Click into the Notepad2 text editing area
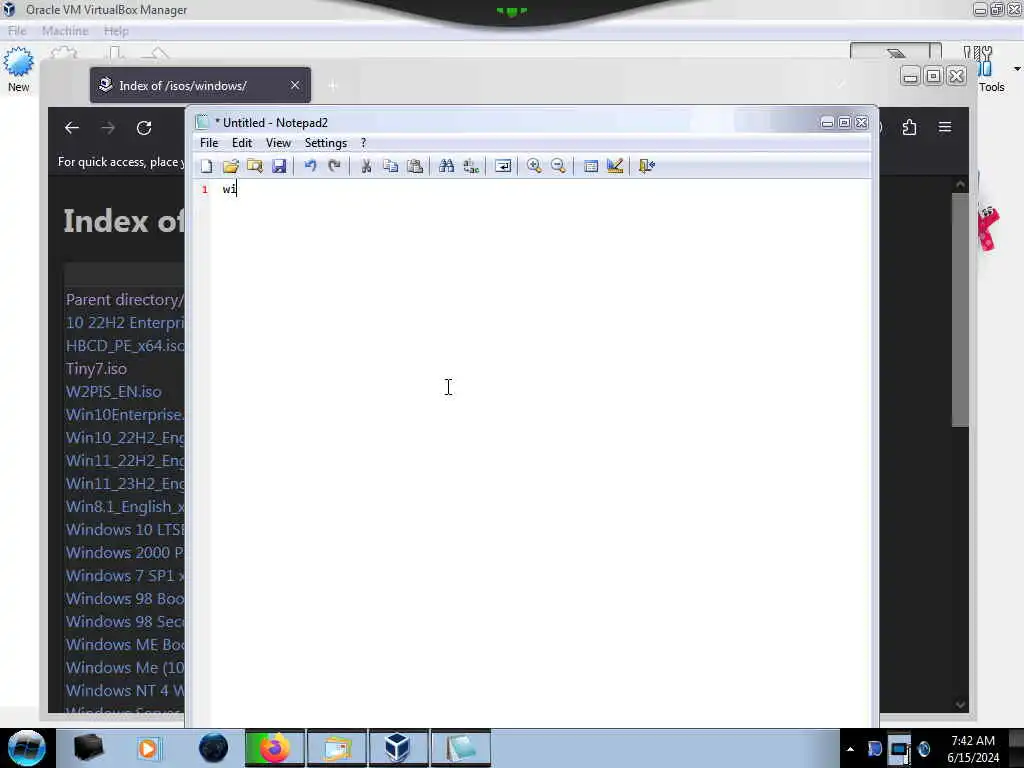The width and height of the screenshot is (1024, 768). [x=542, y=451]
